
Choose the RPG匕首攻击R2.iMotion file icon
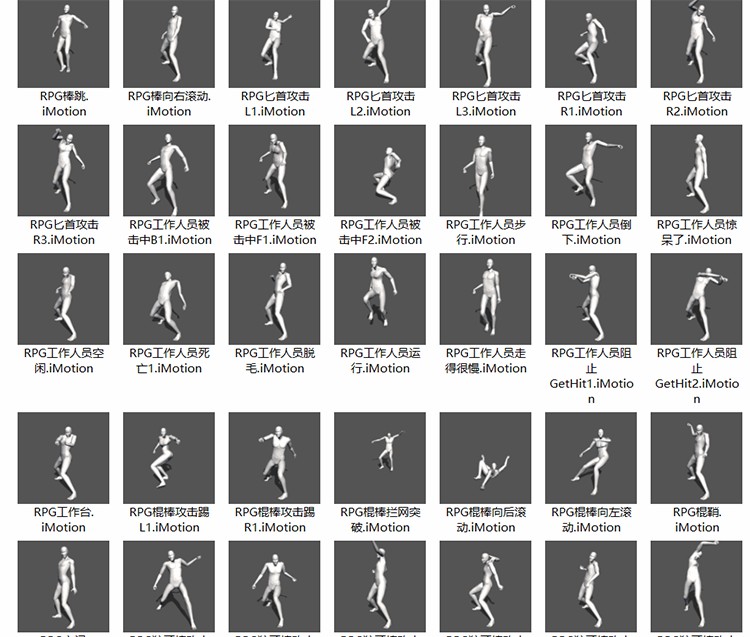pos(696,43)
